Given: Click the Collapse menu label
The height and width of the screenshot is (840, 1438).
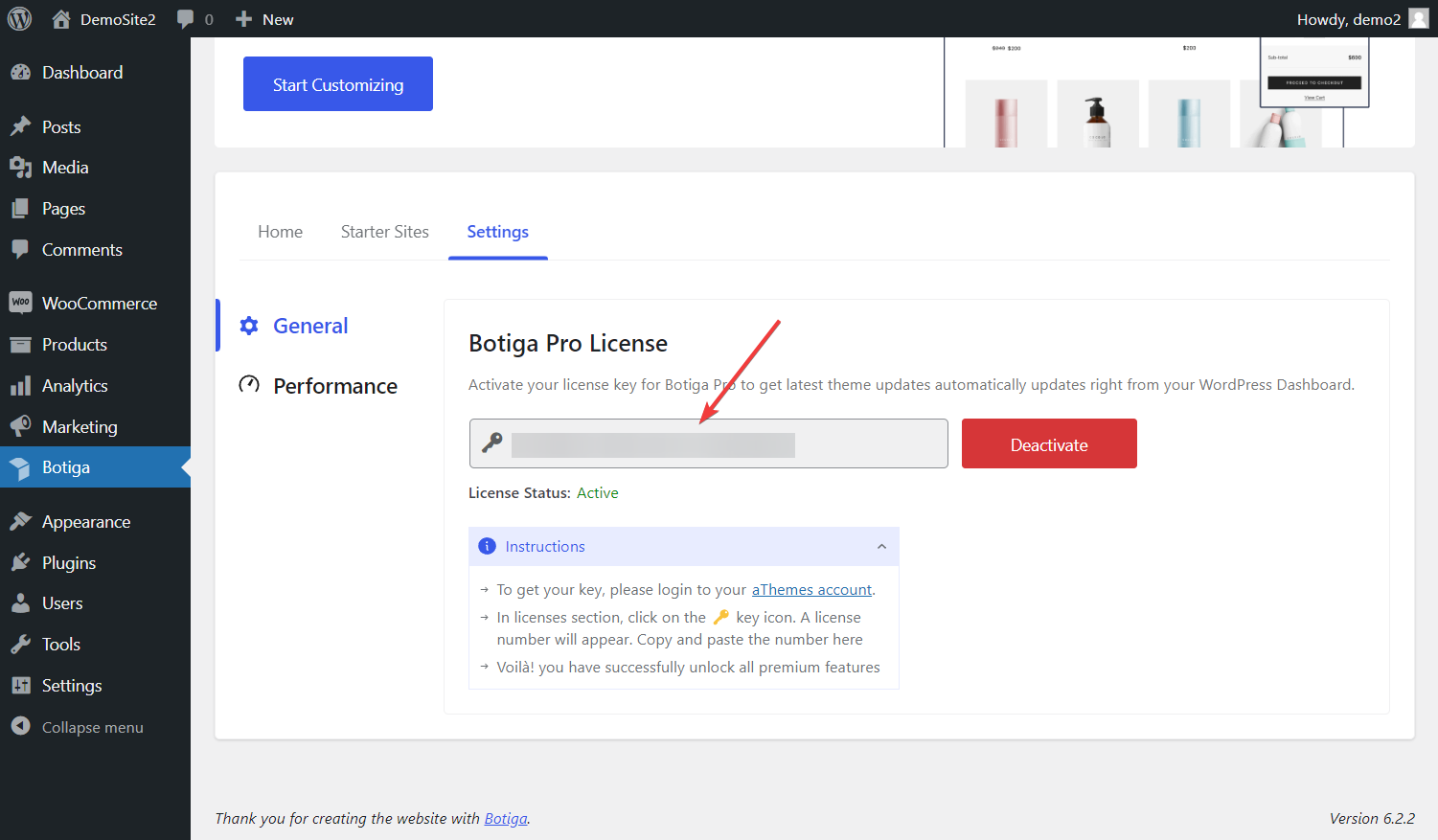Looking at the screenshot, I should pos(93,728).
